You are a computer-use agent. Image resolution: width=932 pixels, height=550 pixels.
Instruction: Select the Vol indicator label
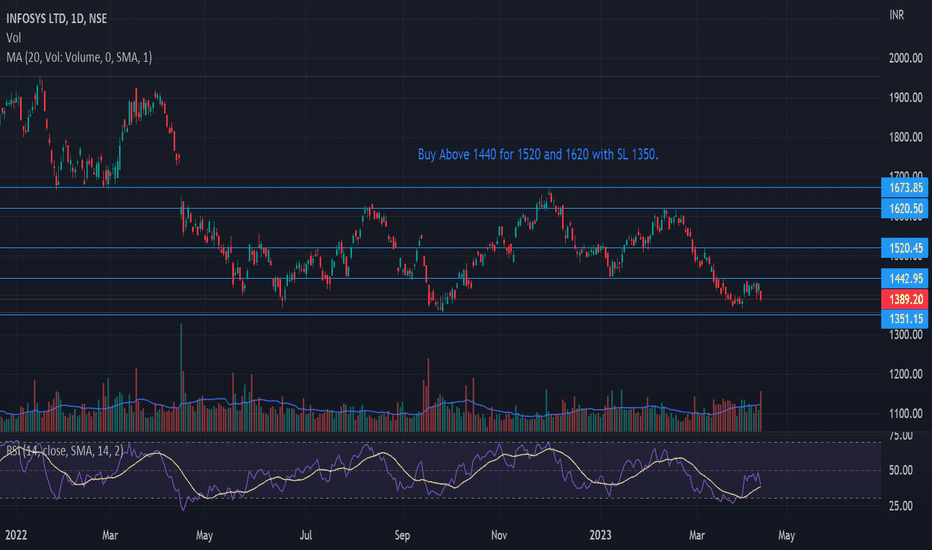pos(14,38)
